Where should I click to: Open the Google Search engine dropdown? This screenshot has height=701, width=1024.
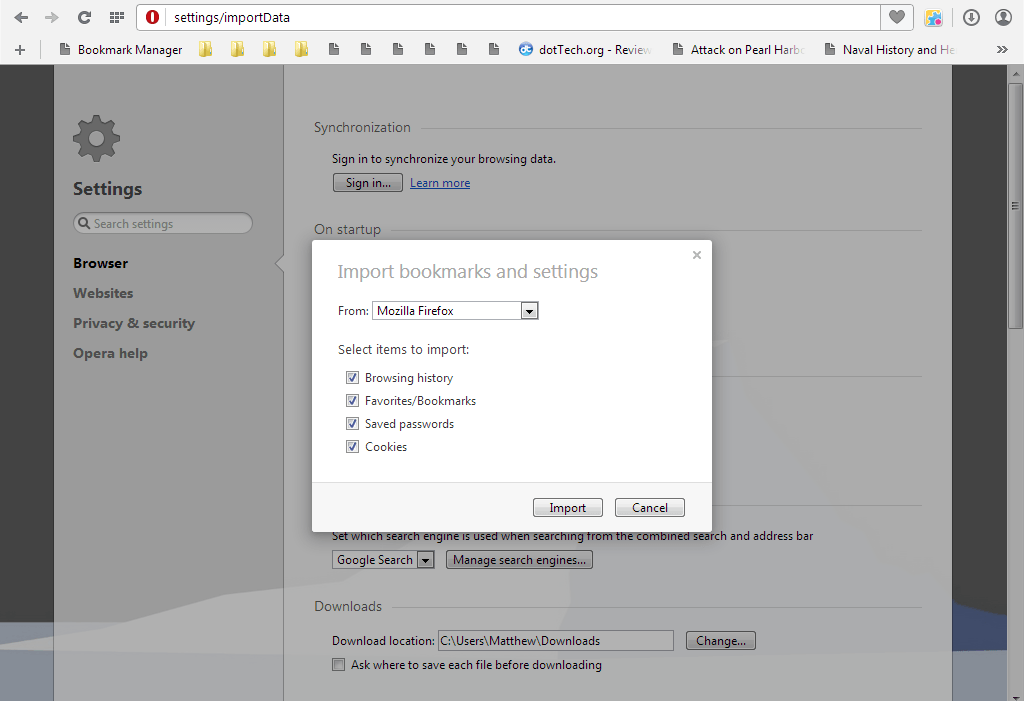pos(425,559)
